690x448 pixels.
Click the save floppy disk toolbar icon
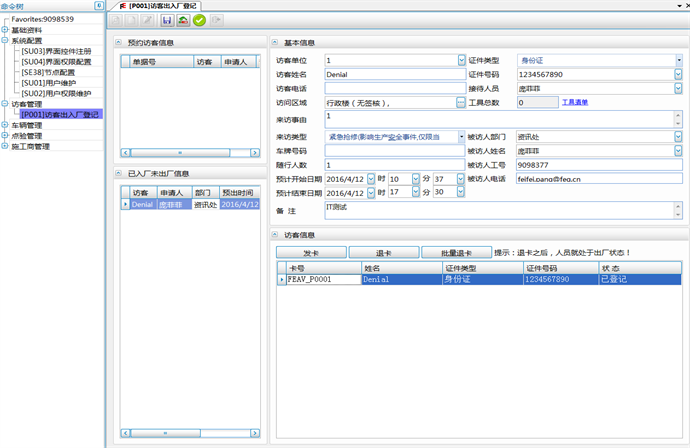click(168, 20)
